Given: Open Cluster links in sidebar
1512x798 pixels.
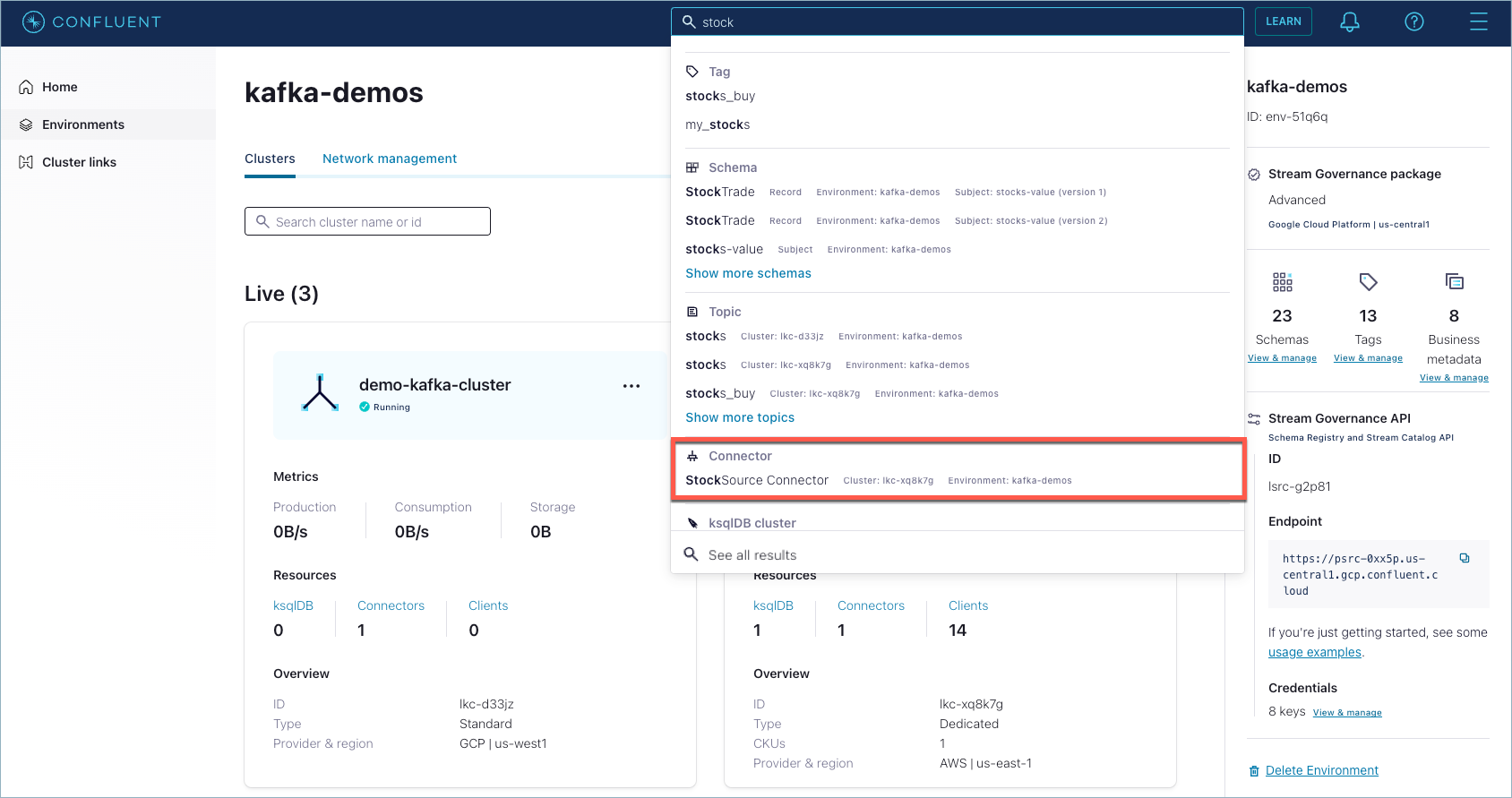Looking at the screenshot, I should (107, 162).
